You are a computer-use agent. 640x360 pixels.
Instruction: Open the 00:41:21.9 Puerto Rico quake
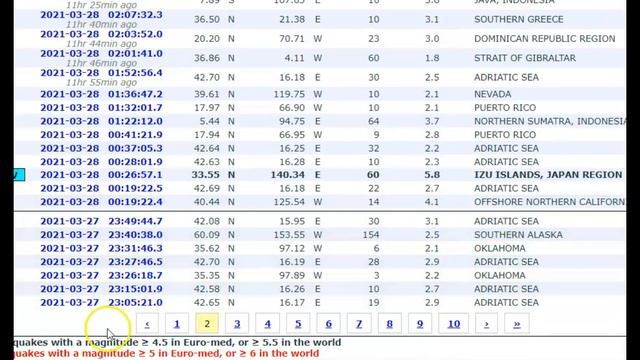click(101, 135)
